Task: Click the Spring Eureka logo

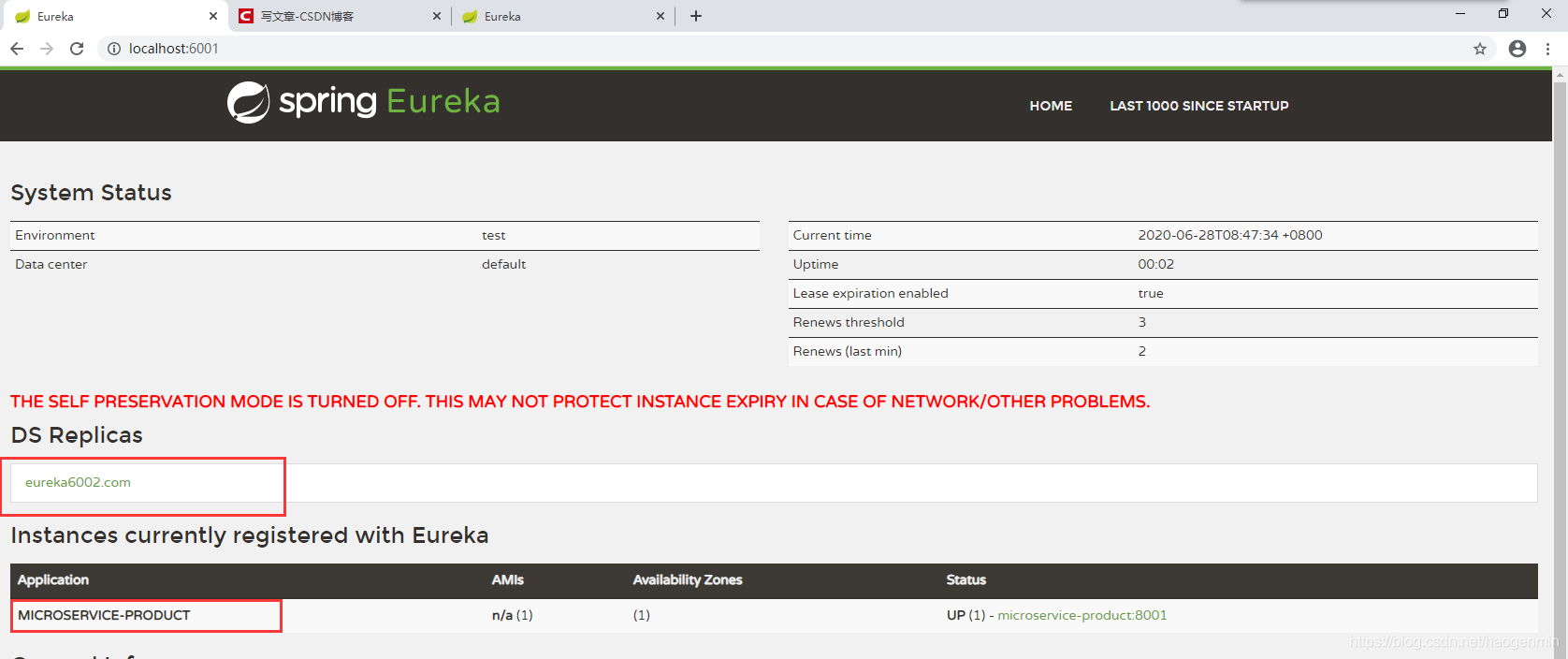Action: [x=363, y=102]
